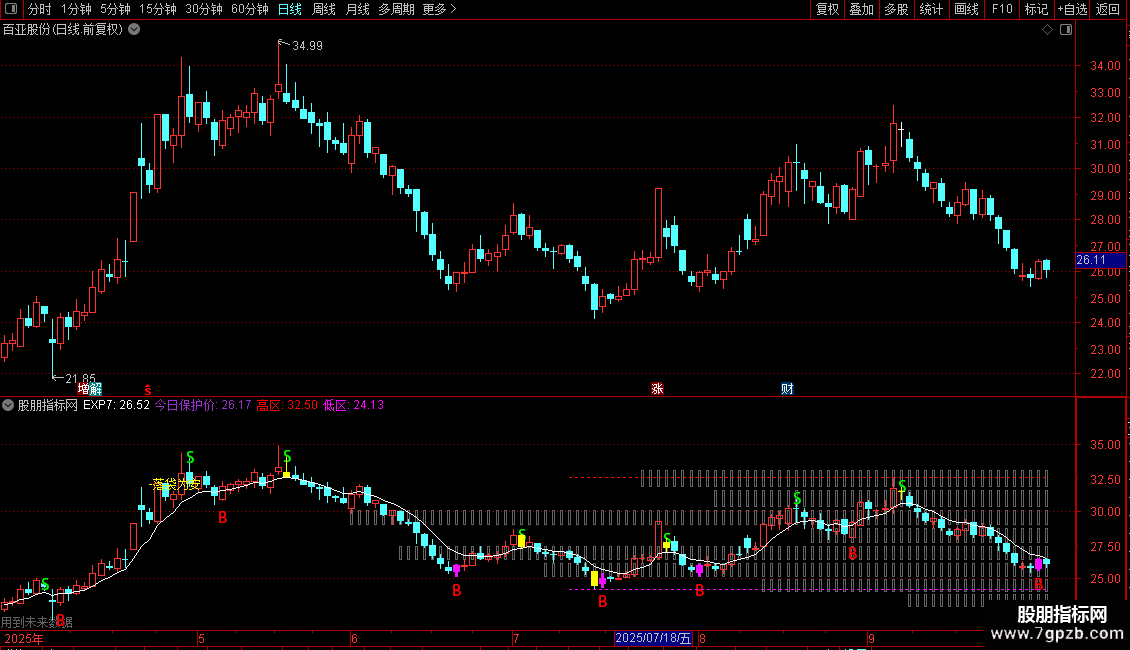Screen dimensions: 1130x650
Task: Open the 多股 multi-stock view
Action: pyautogui.click(x=896, y=9)
